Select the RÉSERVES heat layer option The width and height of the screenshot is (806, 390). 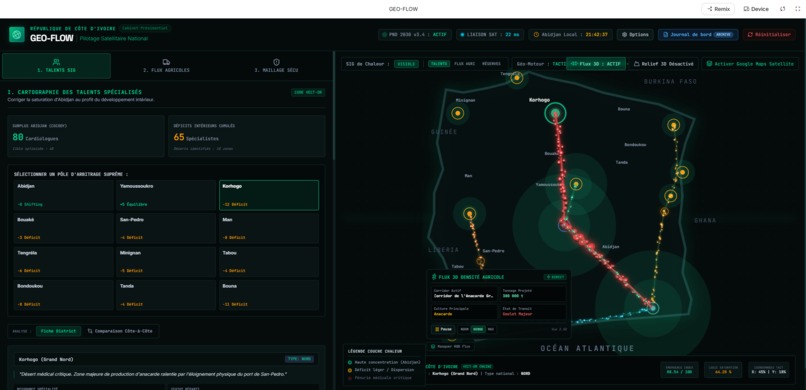click(x=491, y=64)
